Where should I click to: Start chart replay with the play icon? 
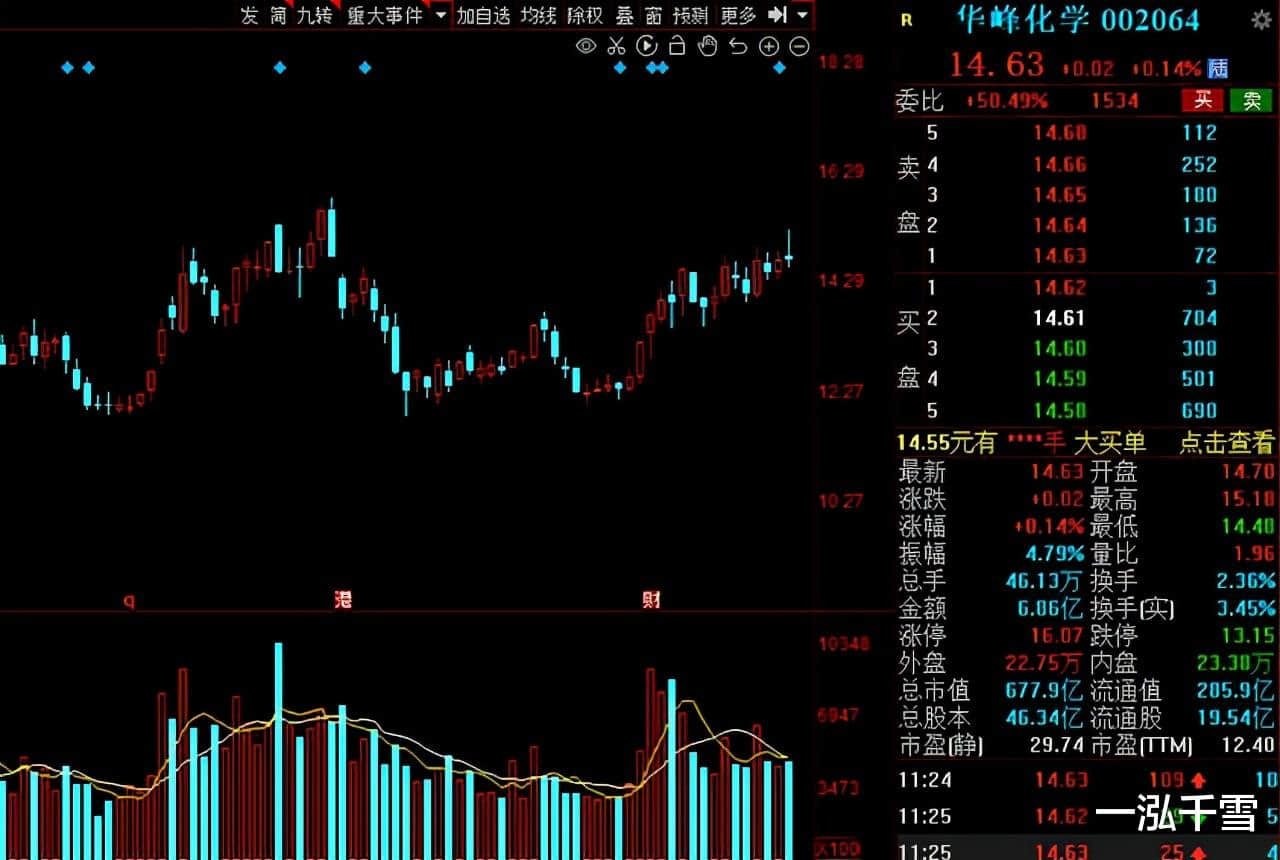[x=647, y=46]
